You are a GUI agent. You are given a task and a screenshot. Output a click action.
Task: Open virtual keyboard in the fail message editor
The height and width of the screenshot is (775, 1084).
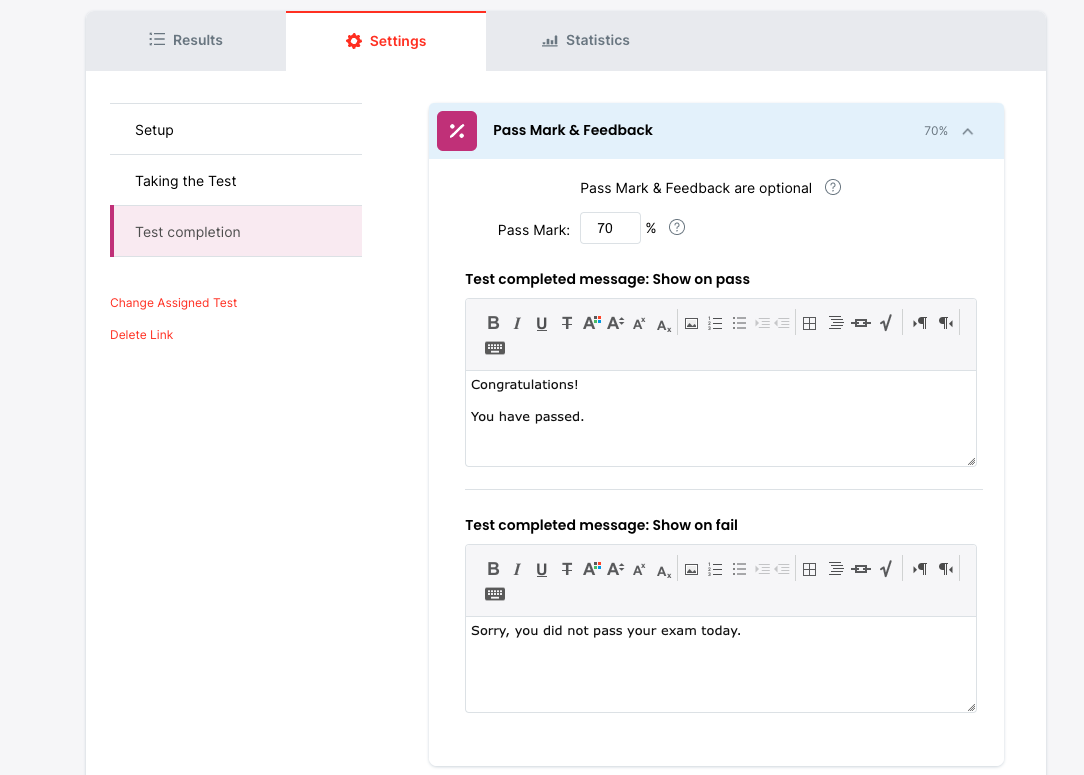[x=495, y=594]
